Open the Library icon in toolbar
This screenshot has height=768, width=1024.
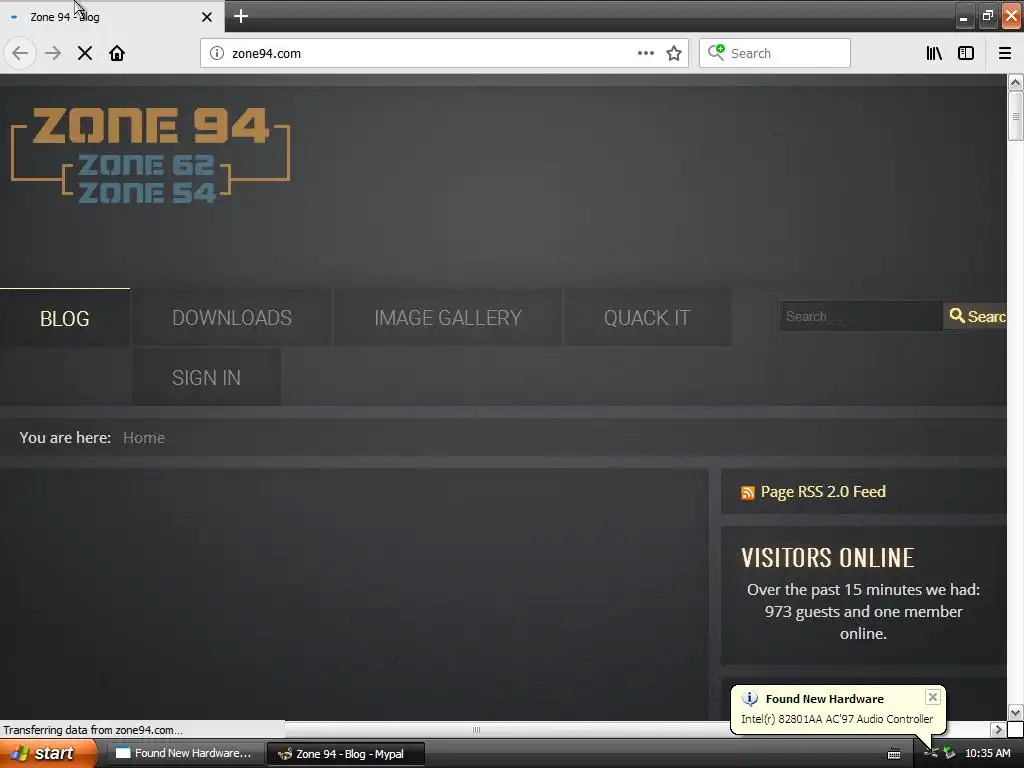[935, 53]
